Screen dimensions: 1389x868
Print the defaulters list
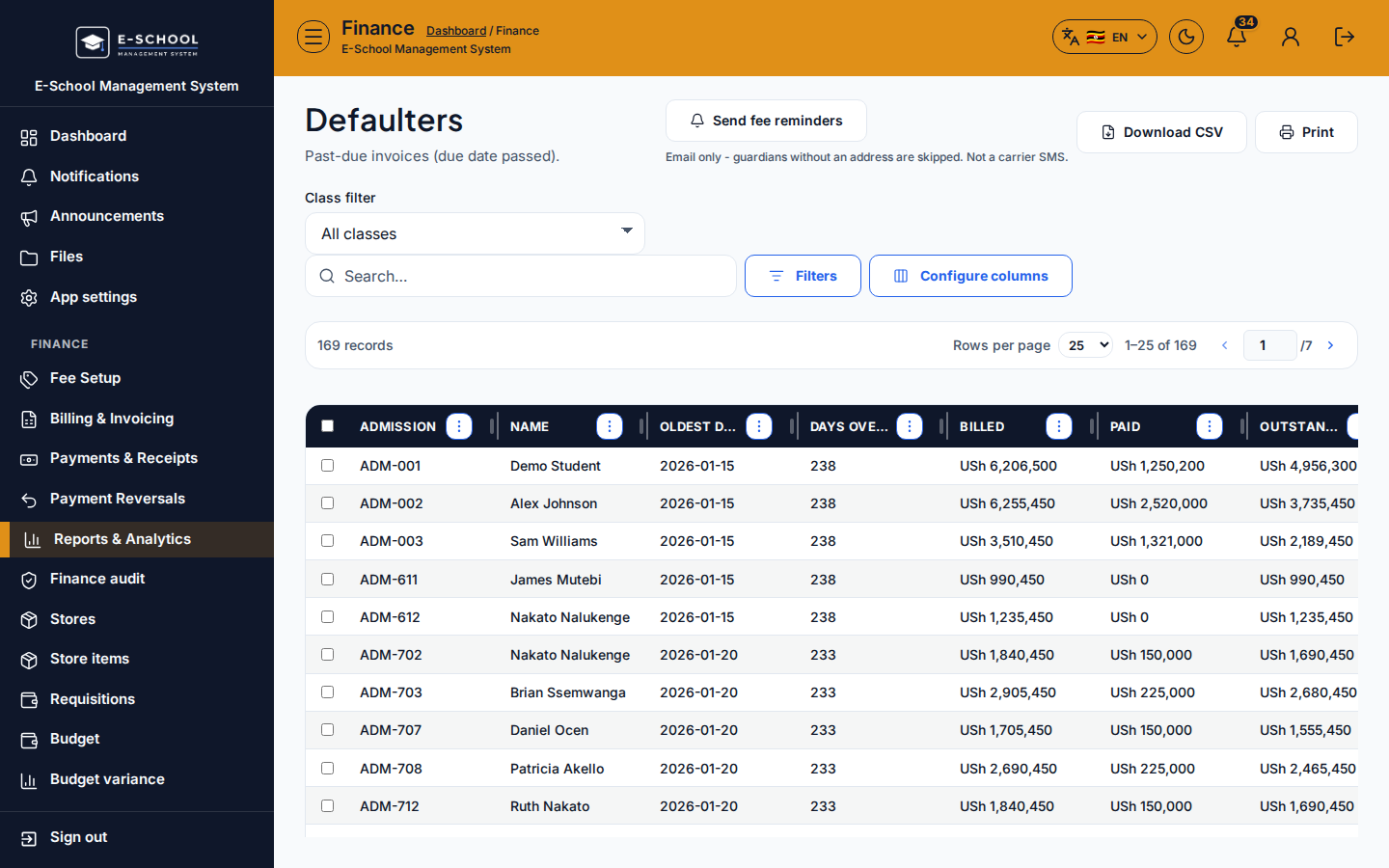pyautogui.click(x=1306, y=132)
